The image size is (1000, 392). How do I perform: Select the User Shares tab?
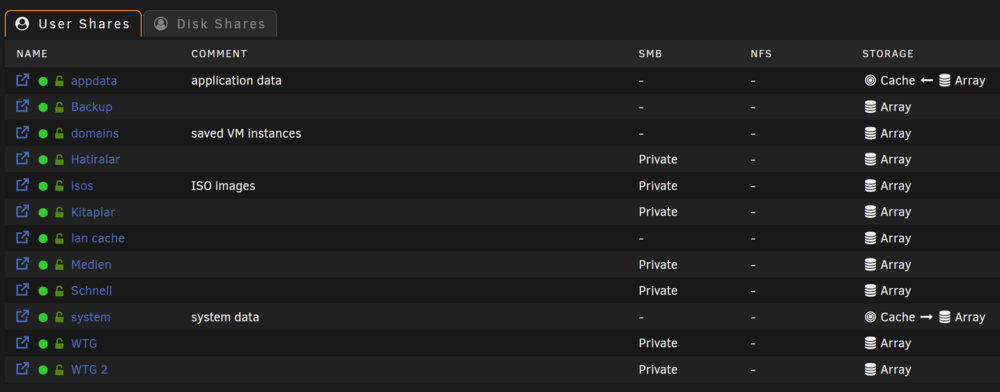(x=73, y=24)
